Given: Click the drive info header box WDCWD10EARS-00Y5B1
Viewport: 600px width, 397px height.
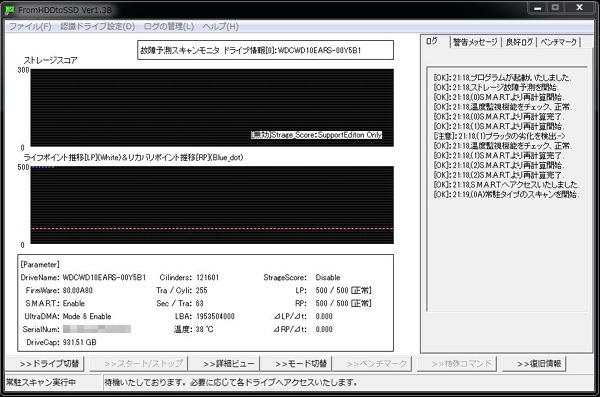Looking at the screenshot, I should (265, 50).
